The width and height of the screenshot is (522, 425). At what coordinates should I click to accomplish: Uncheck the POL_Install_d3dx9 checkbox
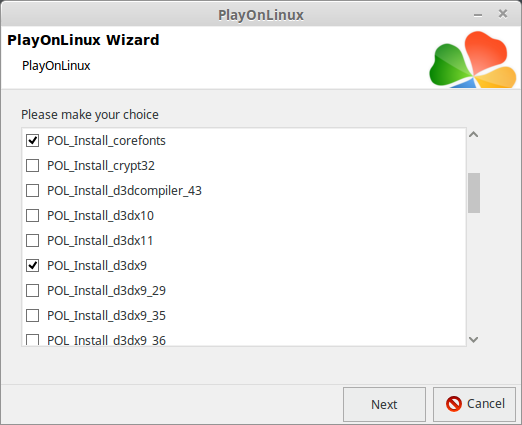tap(32, 266)
